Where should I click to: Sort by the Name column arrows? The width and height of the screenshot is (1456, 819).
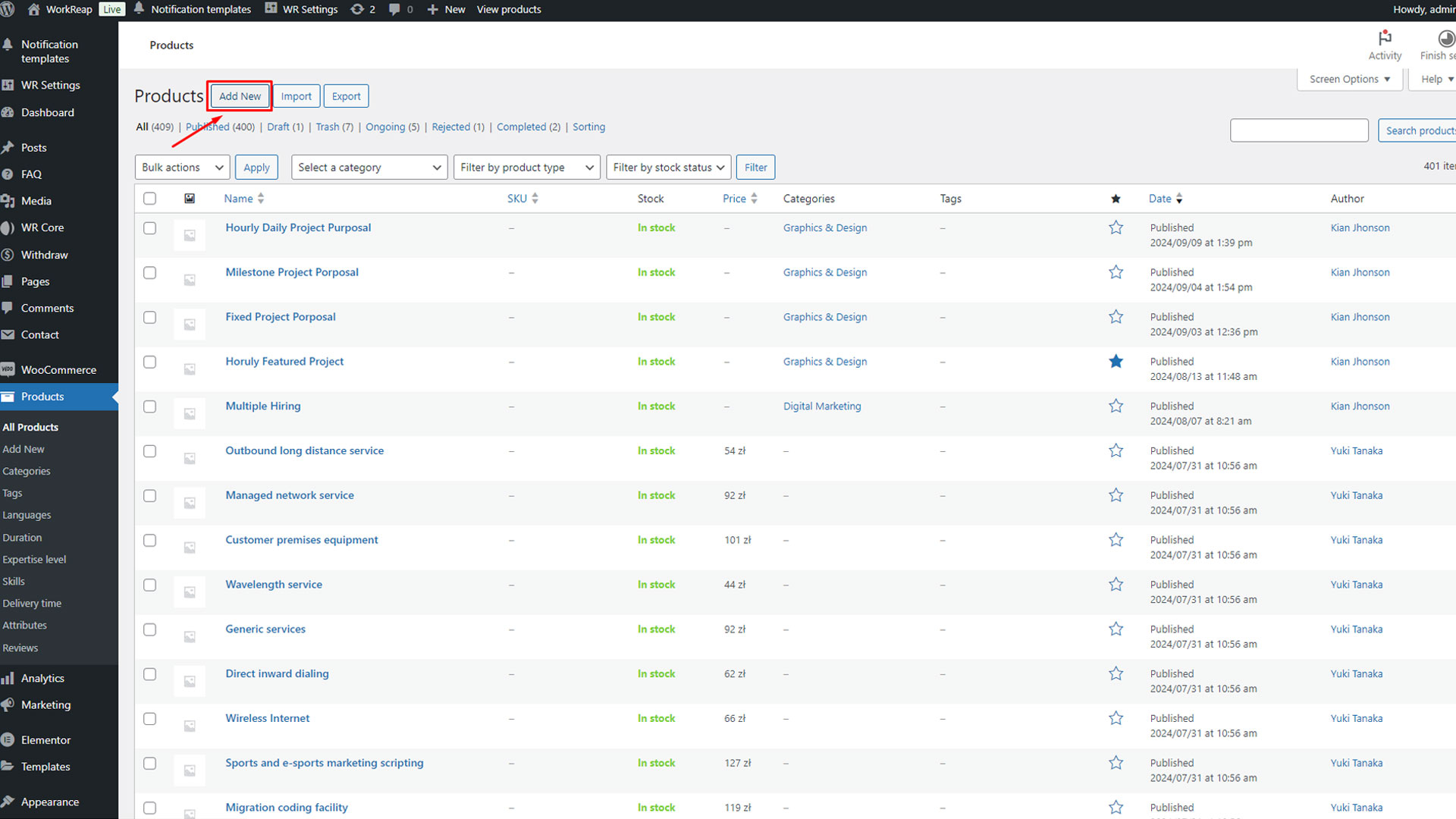click(x=261, y=199)
